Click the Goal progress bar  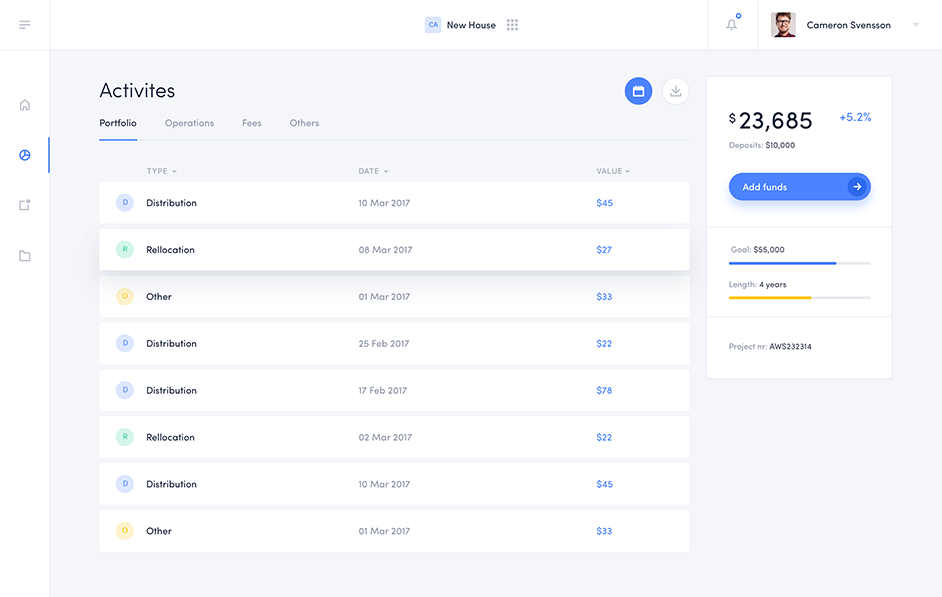tap(799, 263)
